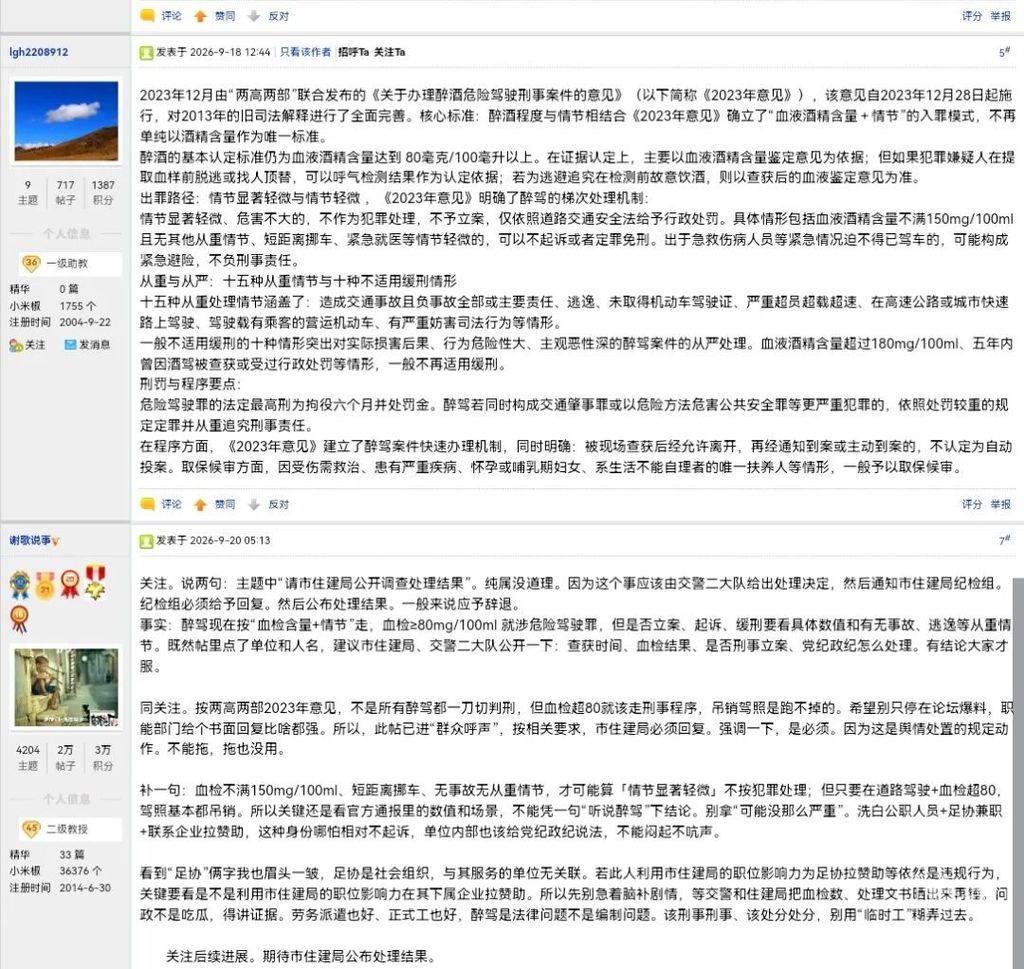Click the level 45 badge icon beside 二级教授
This screenshot has width=1024, height=969.
click(x=31, y=829)
